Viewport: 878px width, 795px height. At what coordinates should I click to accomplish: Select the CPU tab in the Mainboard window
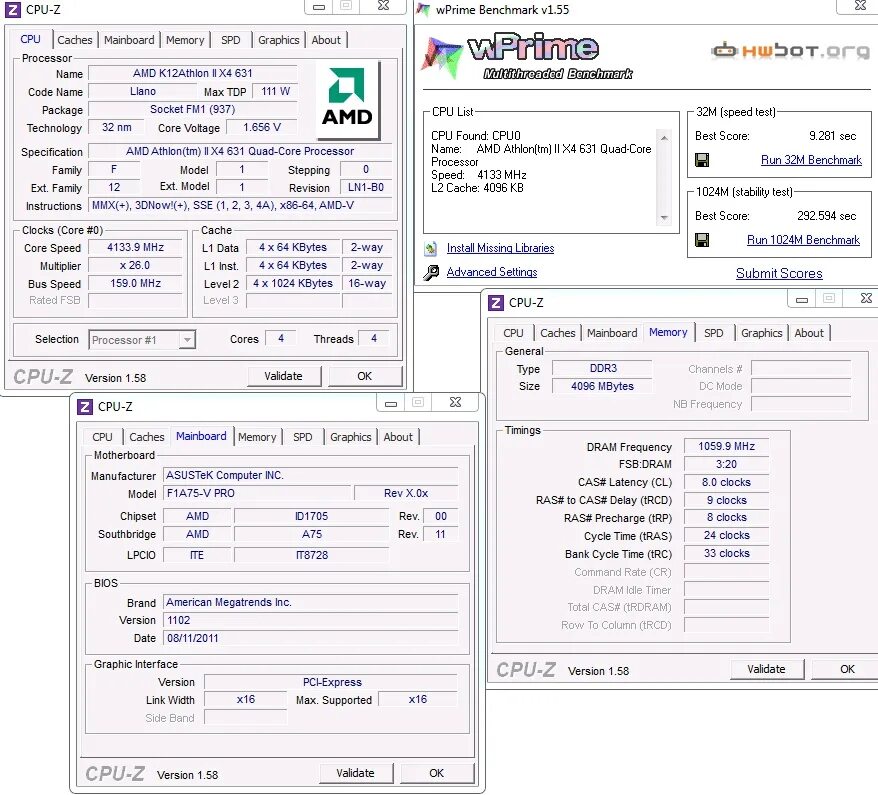point(102,437)
